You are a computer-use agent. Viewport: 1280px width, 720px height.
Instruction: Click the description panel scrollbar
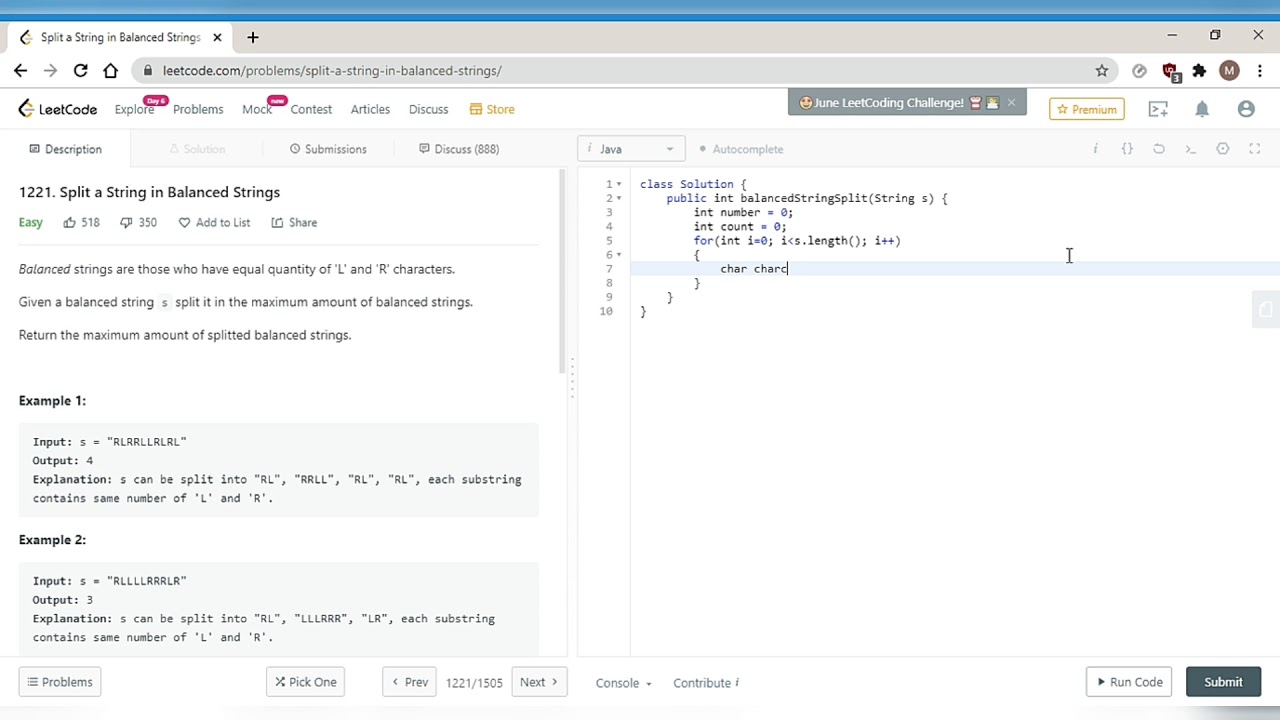coord(561,272)
